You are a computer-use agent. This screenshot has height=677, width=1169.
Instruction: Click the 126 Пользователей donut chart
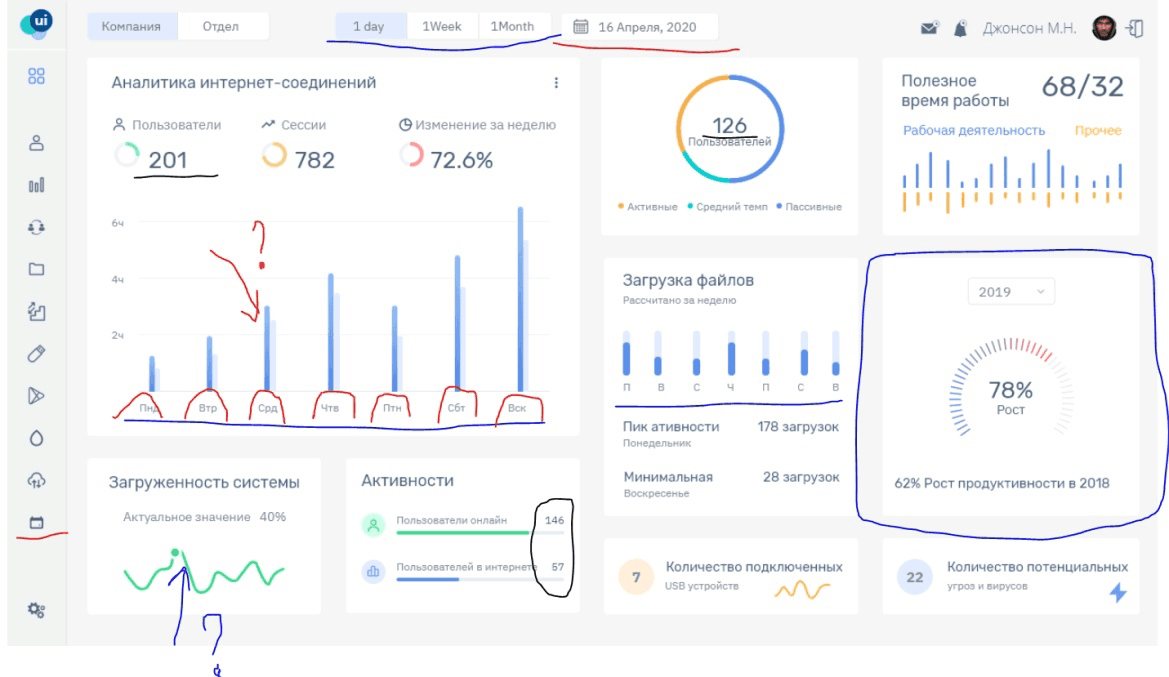(x=730, y=129)
